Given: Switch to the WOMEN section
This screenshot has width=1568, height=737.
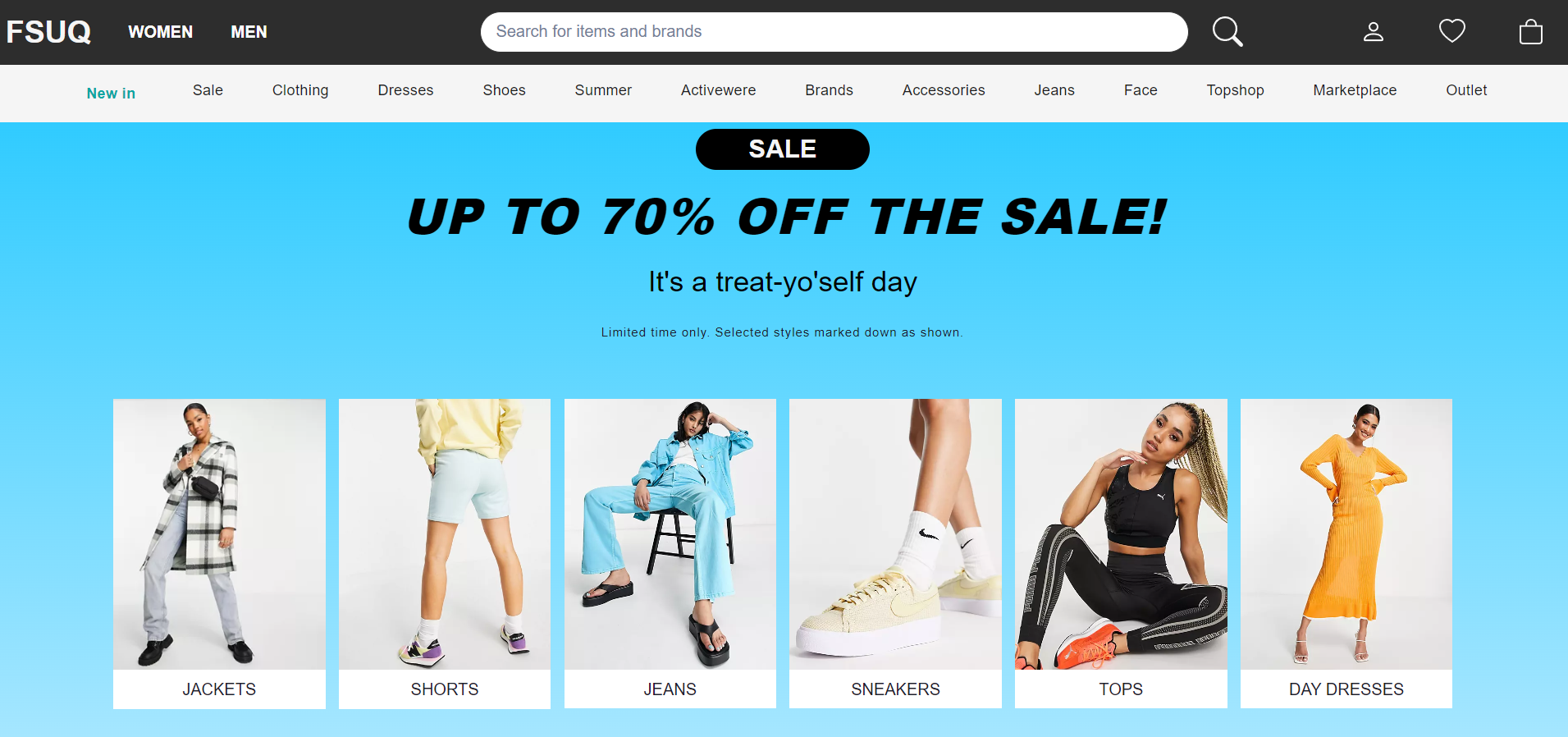Looking at the screenshot, I should tap(161, 32).
